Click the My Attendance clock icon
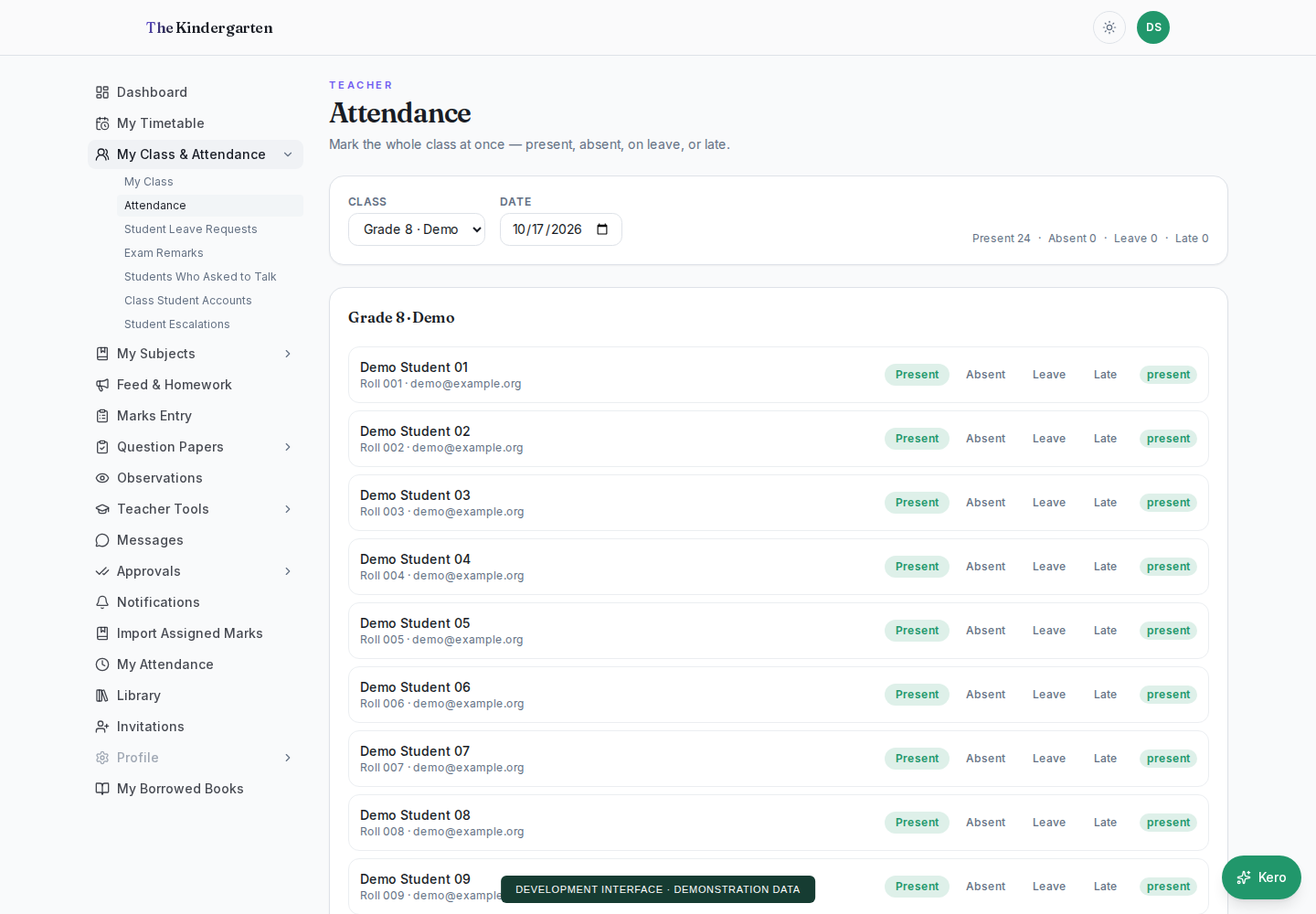Image resolution: width=1316 pixels, height=914 pixels. coord(102,664)
